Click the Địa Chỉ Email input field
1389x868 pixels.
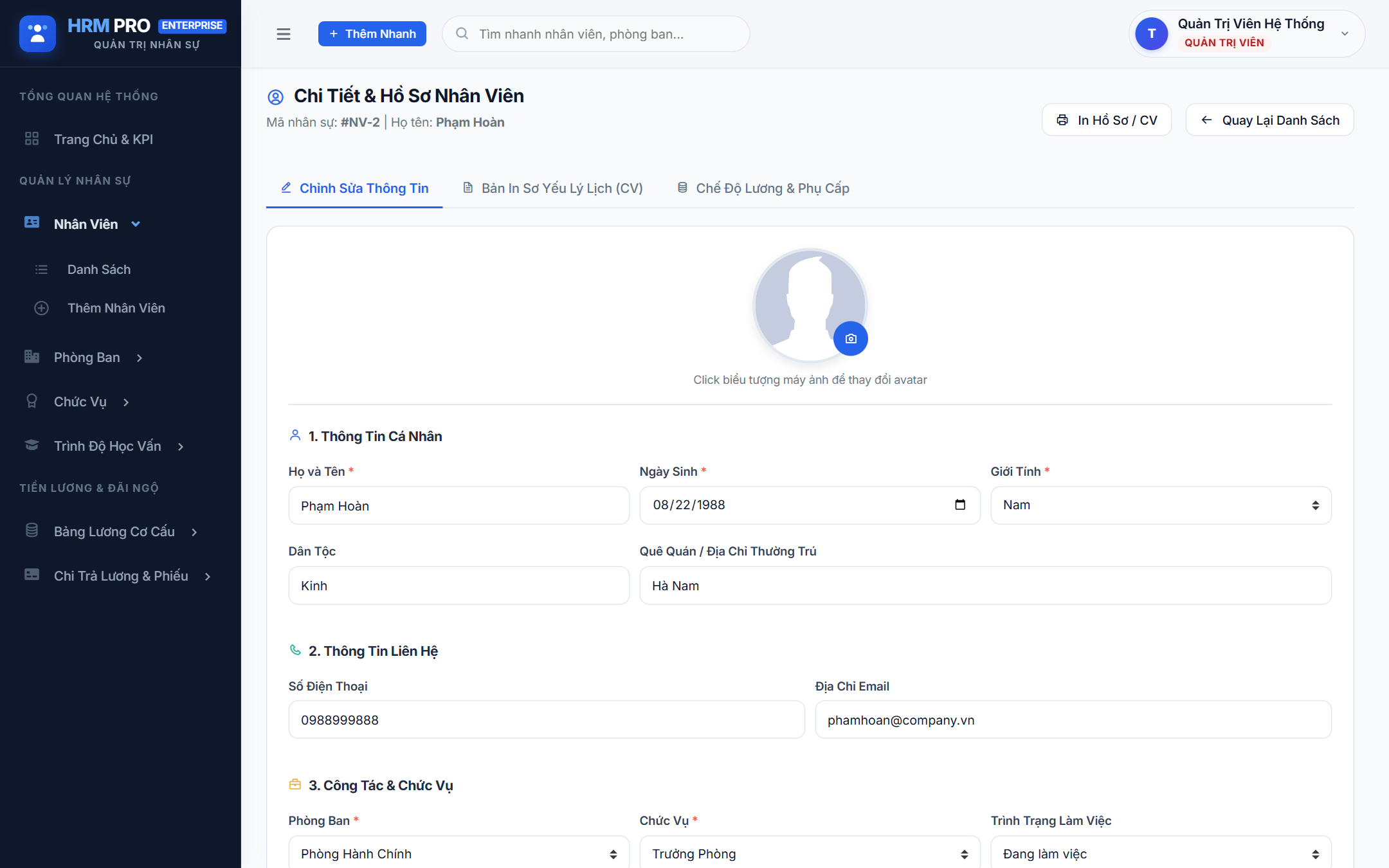click(x=1073, y=719)
